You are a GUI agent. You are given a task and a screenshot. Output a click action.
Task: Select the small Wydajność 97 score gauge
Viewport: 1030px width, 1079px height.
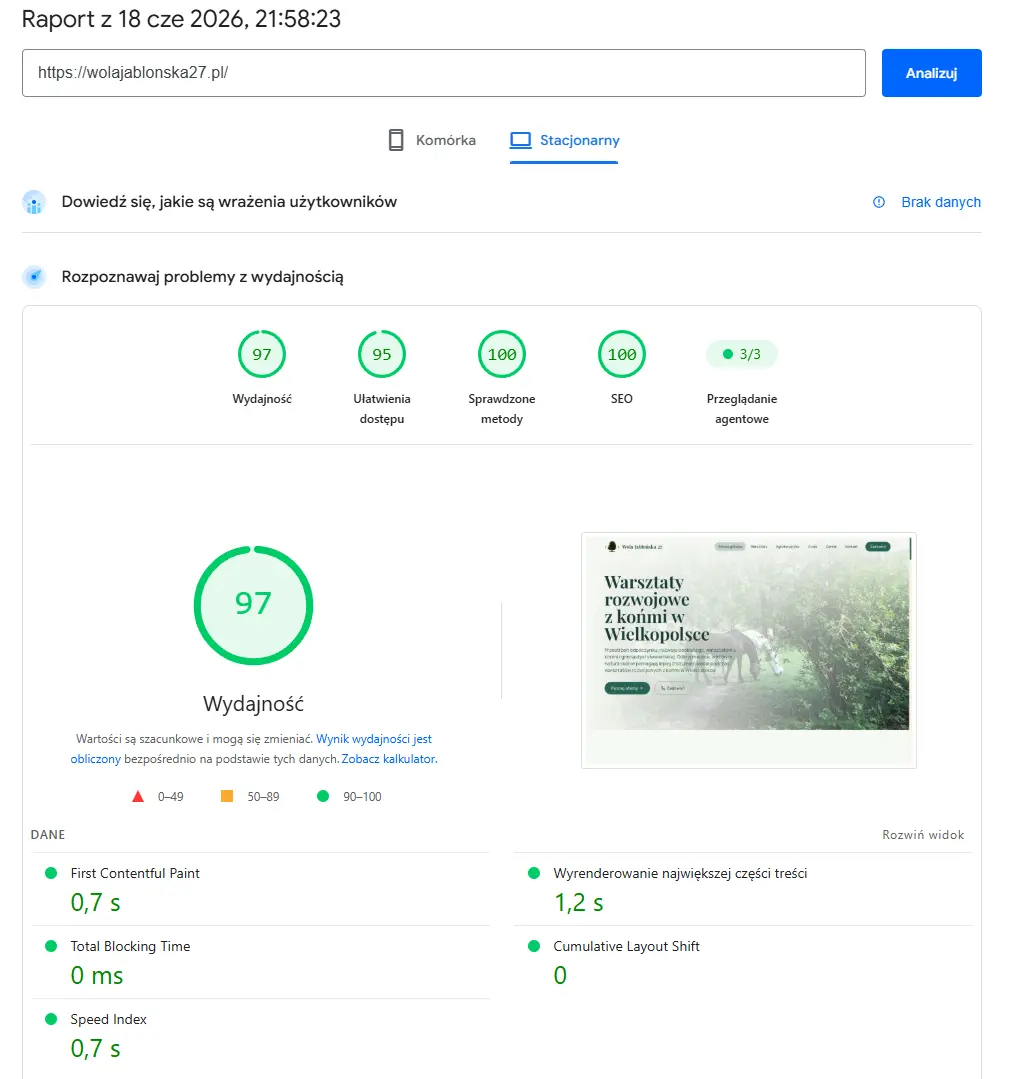(261, 354)
